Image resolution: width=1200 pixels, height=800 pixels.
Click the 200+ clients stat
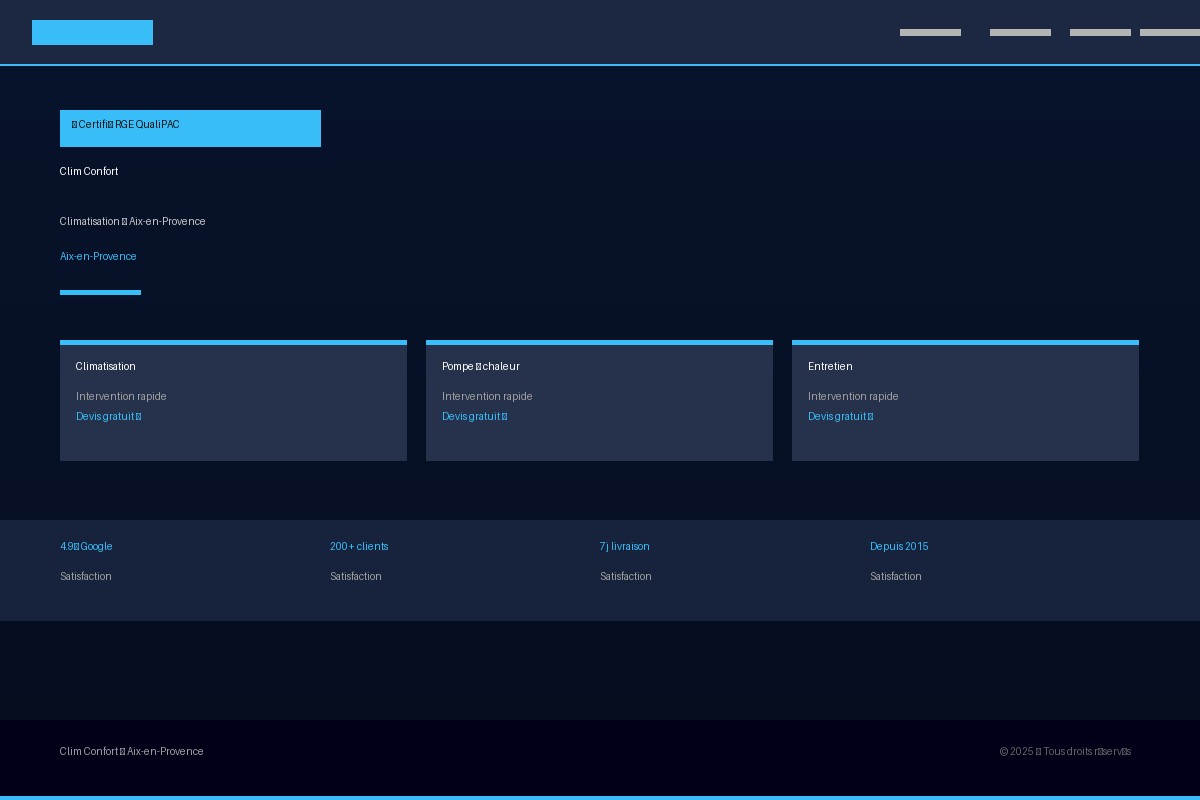click(359, 547)
